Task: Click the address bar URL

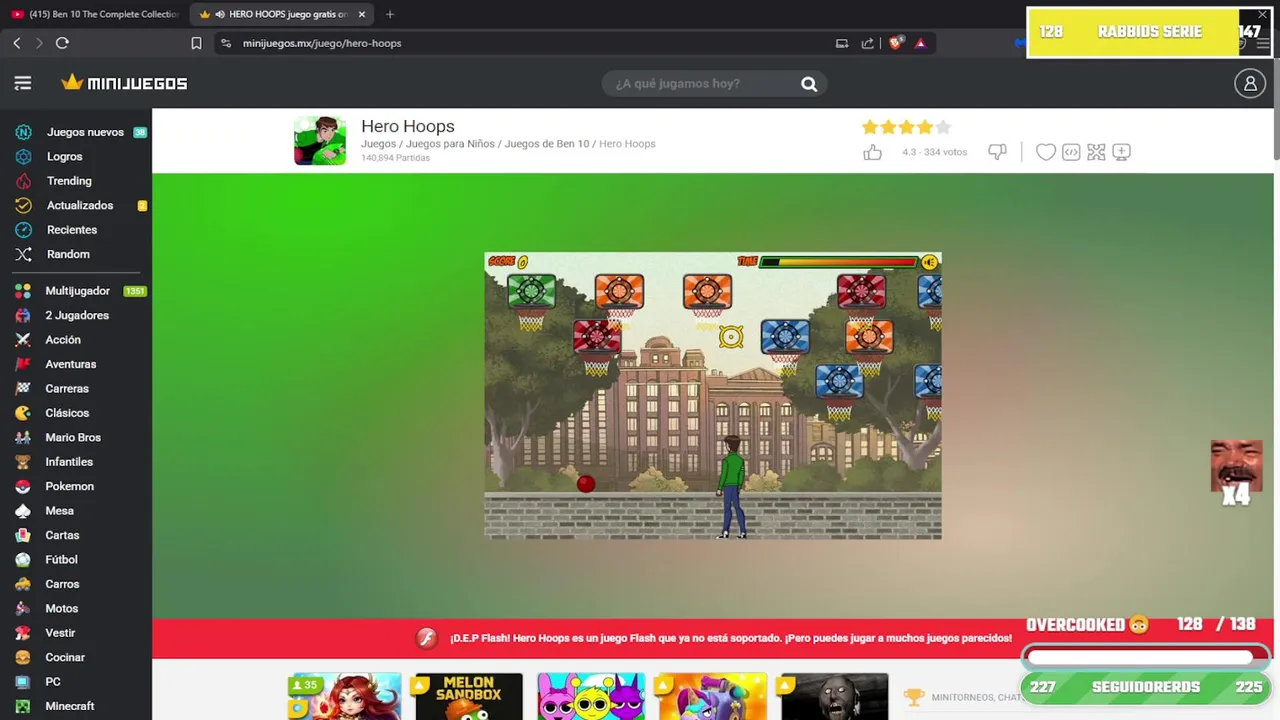Action: click(322, 43)
